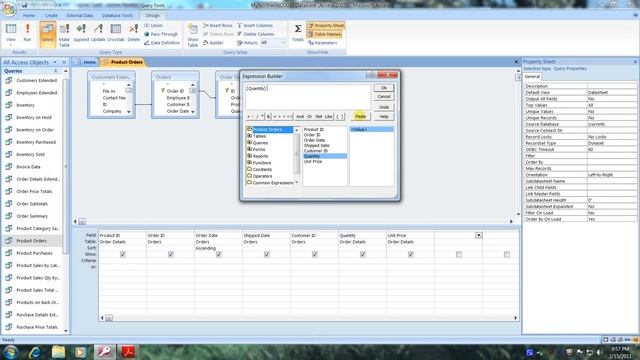Open Show Table in the ribbon

193,35
